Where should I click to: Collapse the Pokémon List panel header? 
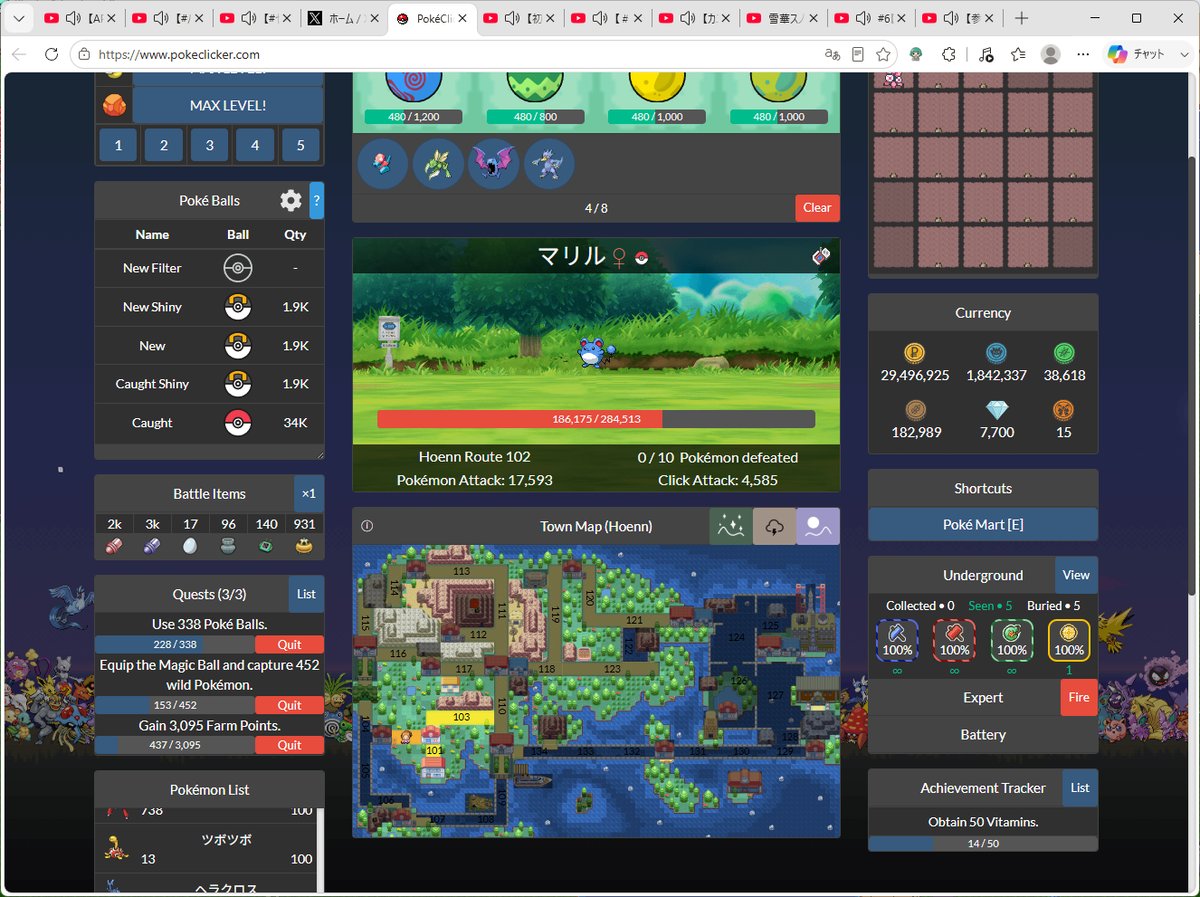pyautogui.click(x=209, y=789)
